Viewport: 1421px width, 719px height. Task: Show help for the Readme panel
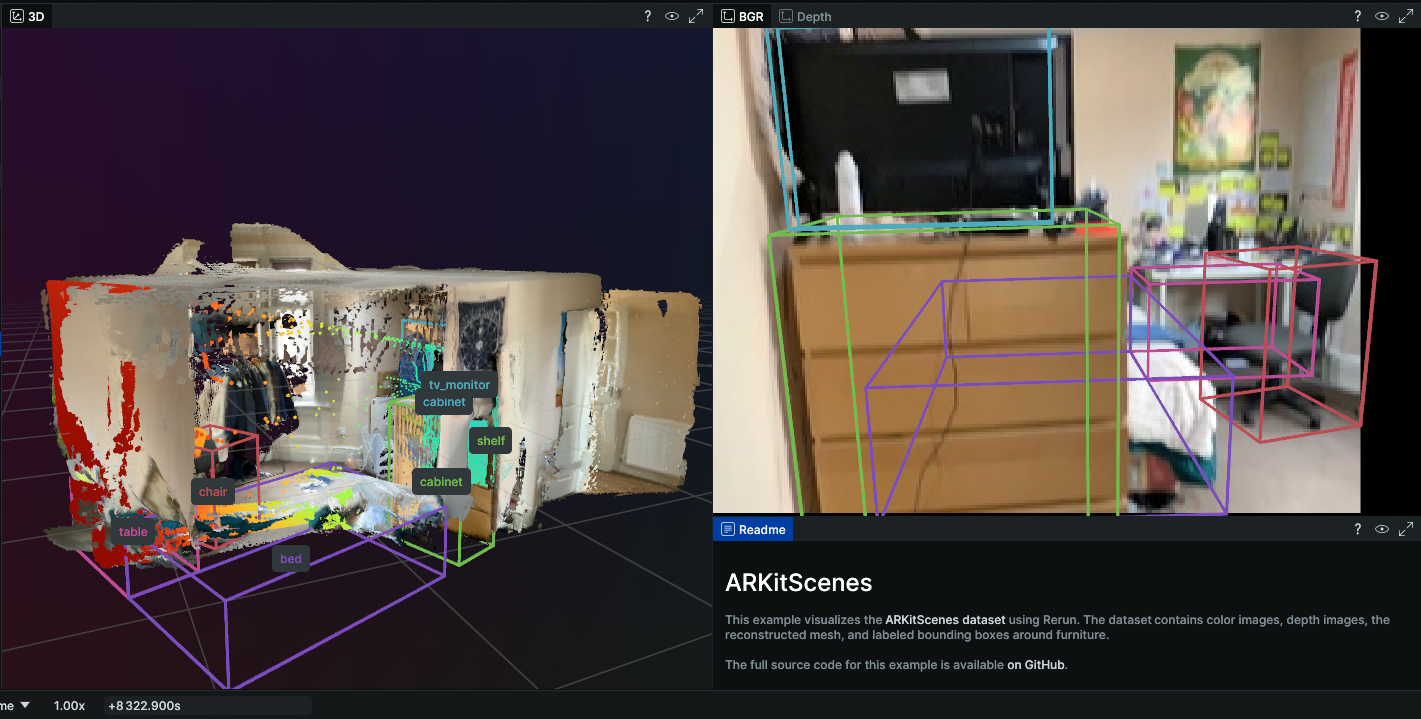pos(1357,529)
